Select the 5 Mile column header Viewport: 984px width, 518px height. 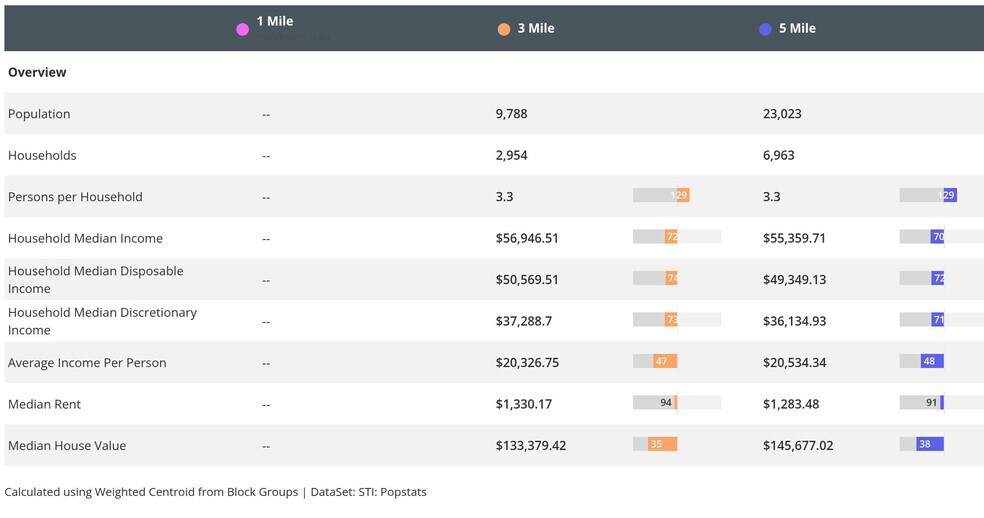point(797,29)
